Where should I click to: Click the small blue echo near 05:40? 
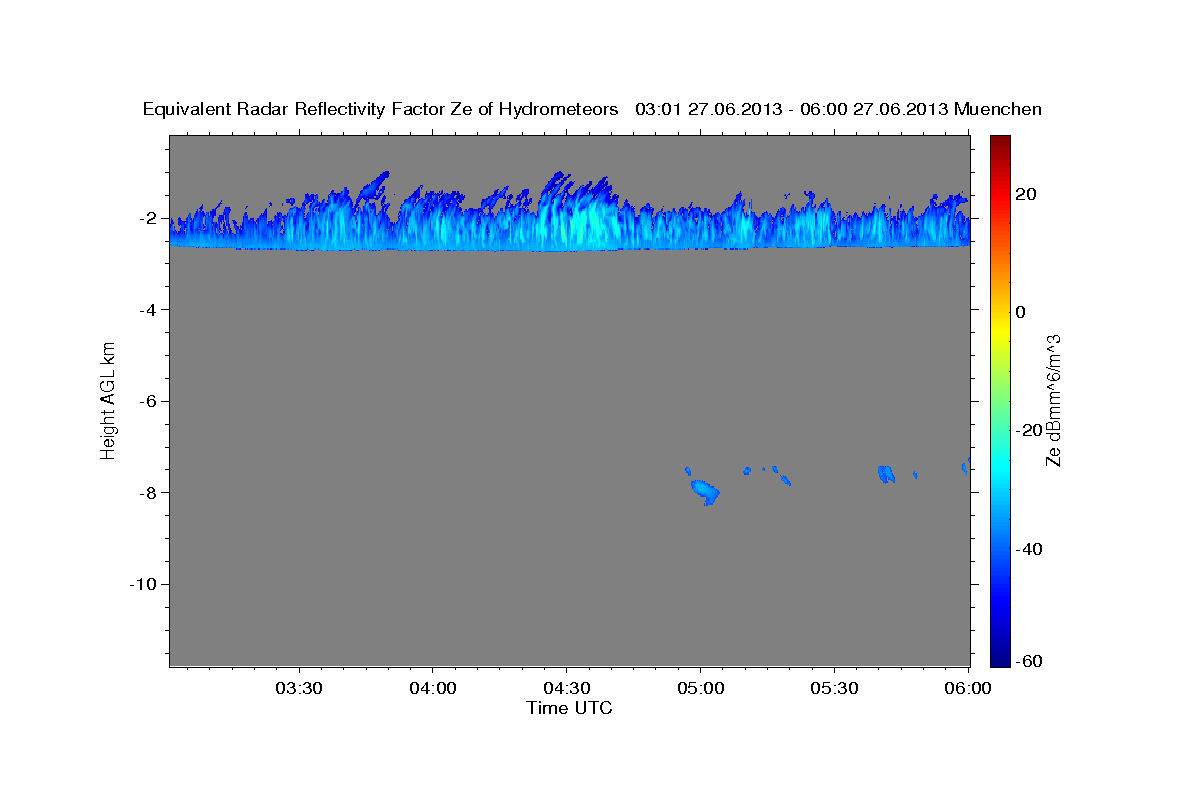click(885, 473)
